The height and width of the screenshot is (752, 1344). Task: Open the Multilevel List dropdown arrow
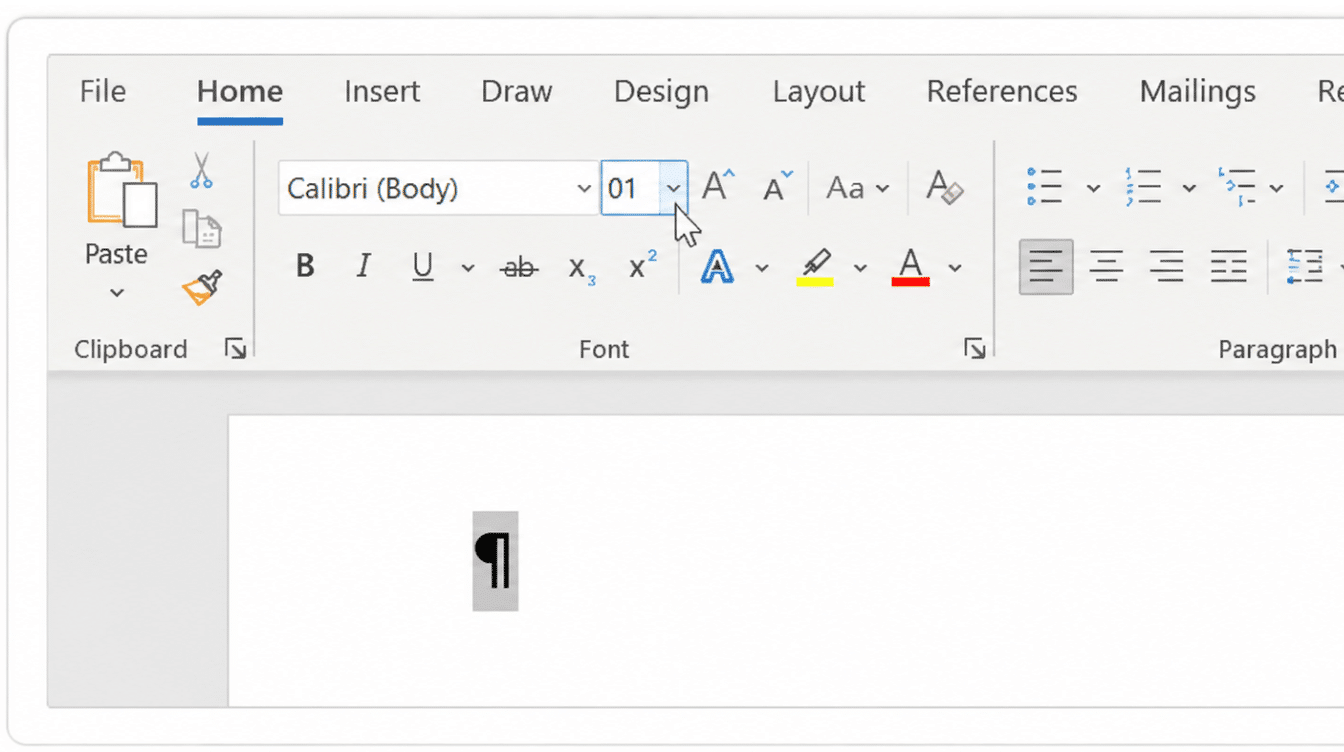1277,188
